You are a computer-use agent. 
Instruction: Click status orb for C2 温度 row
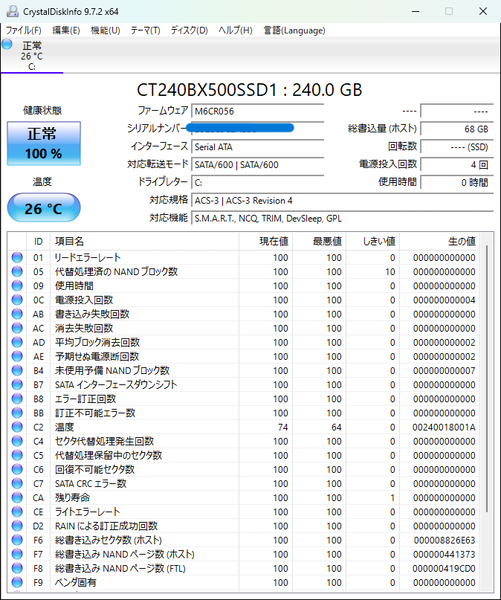(x=17, y=427)
